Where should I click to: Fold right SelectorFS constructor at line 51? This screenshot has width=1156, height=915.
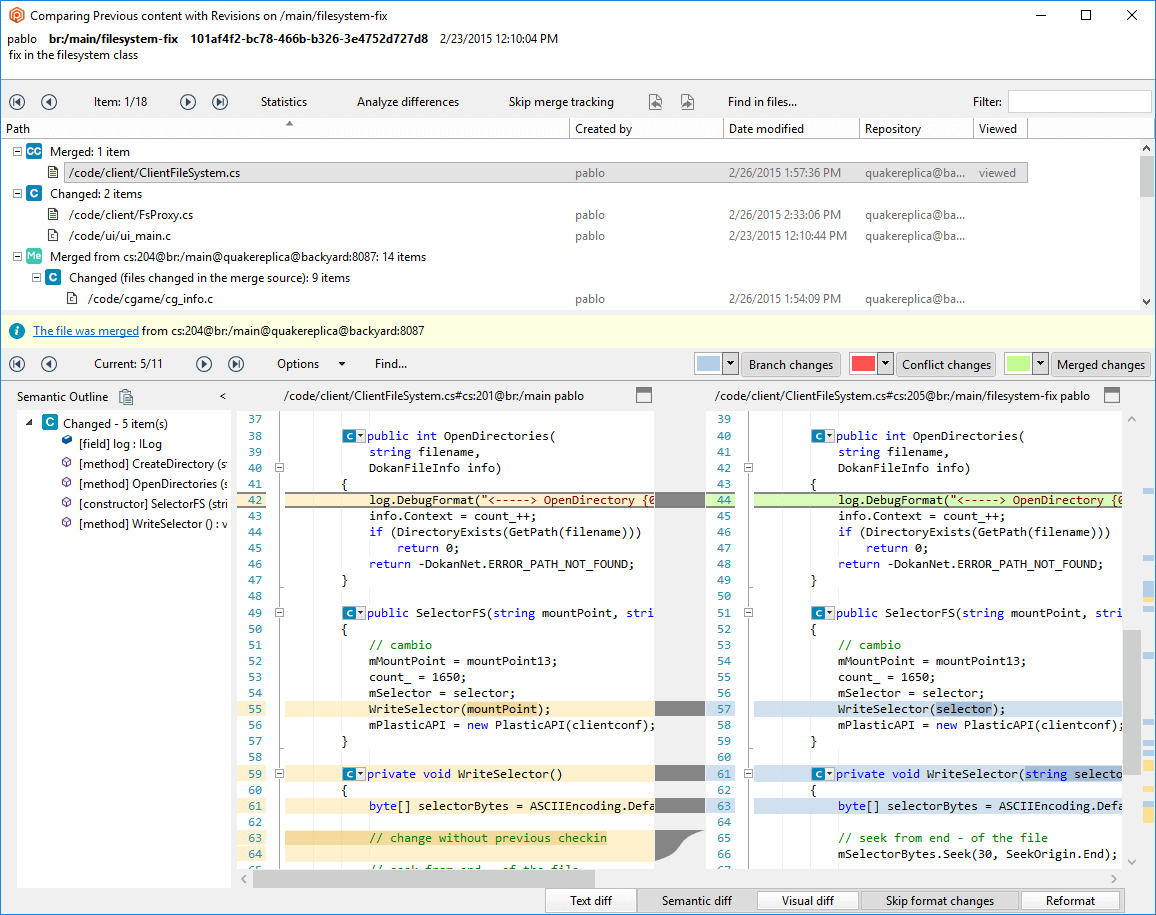pos(748,613)
